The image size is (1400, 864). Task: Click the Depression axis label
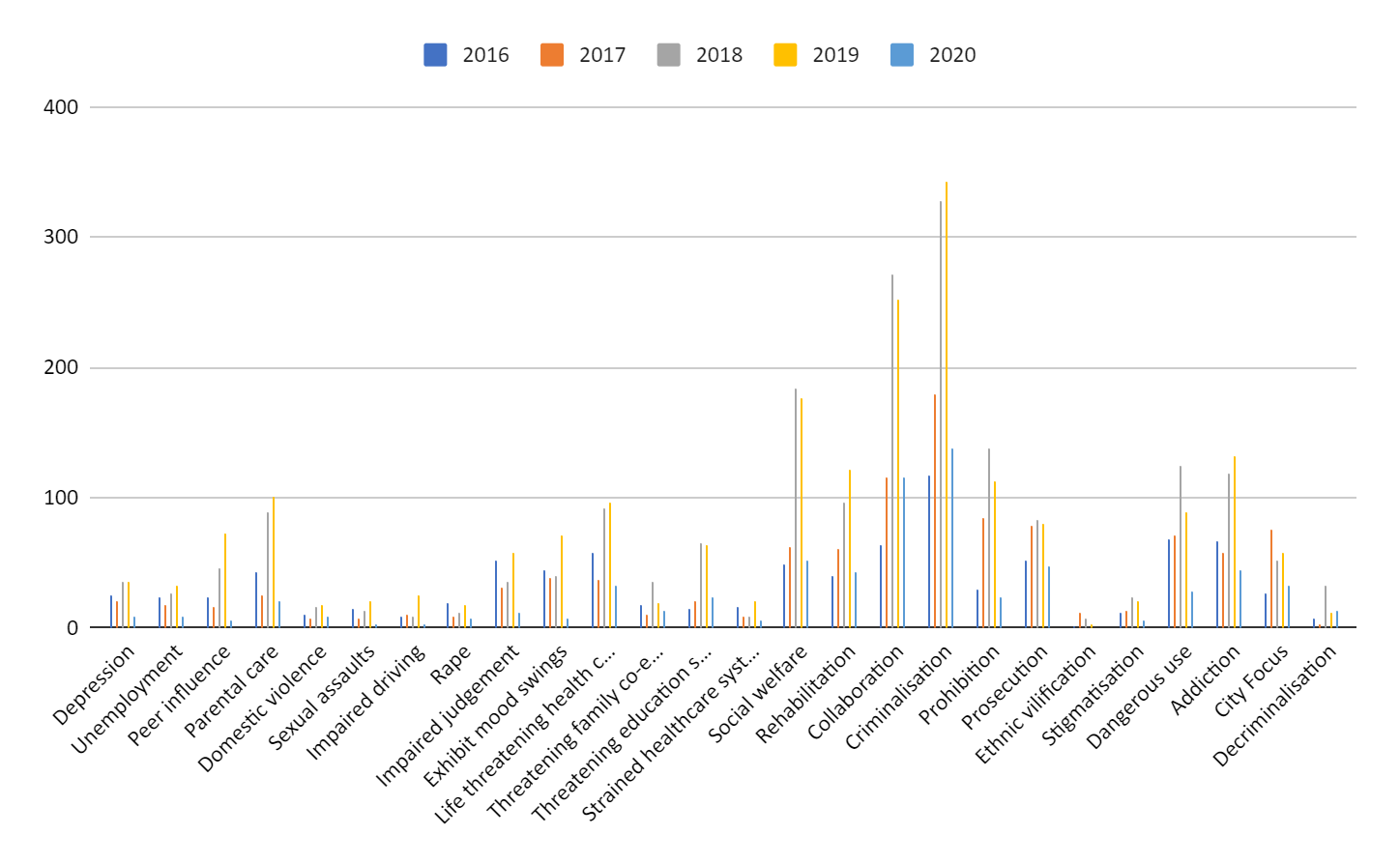pos(94,685)
